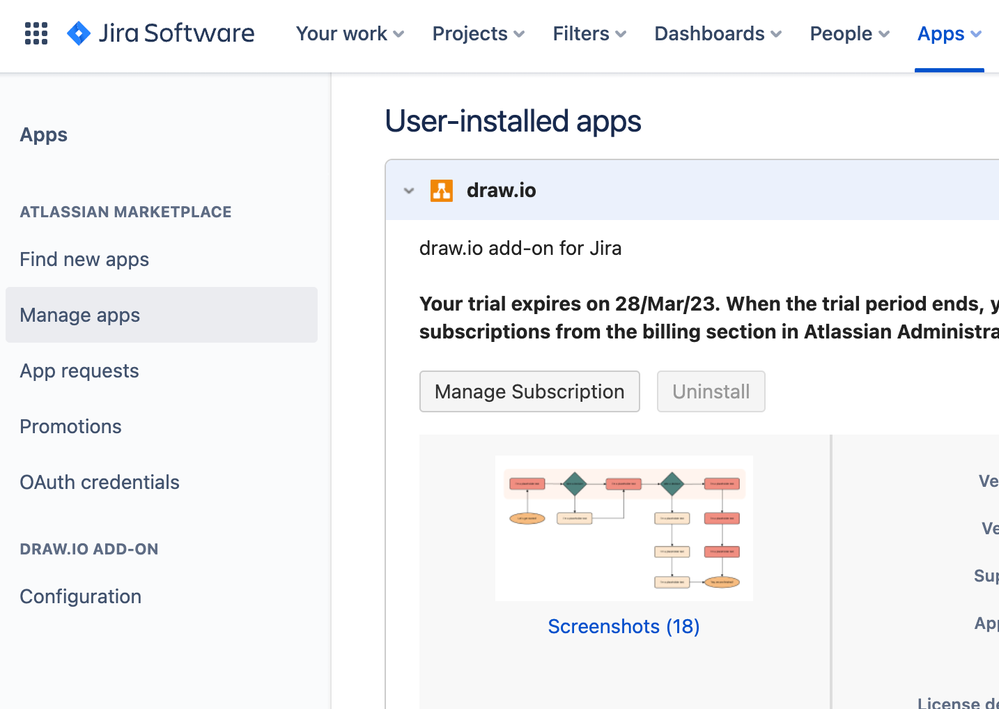
Task: Open the draw.io flowchart screenshot thumbnail
Action: click(x=624, y=528)
